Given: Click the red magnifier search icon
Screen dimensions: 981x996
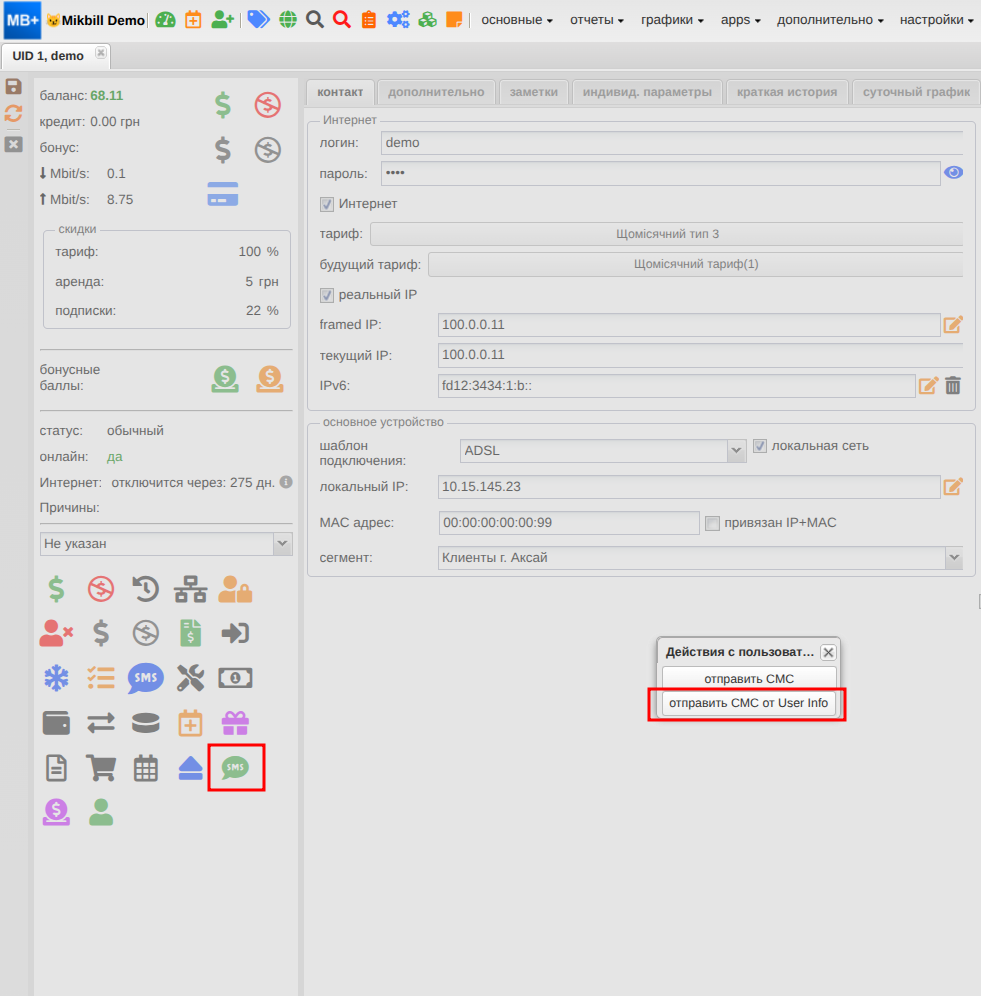Looking at the screenshot, I should tap(342, 20).
